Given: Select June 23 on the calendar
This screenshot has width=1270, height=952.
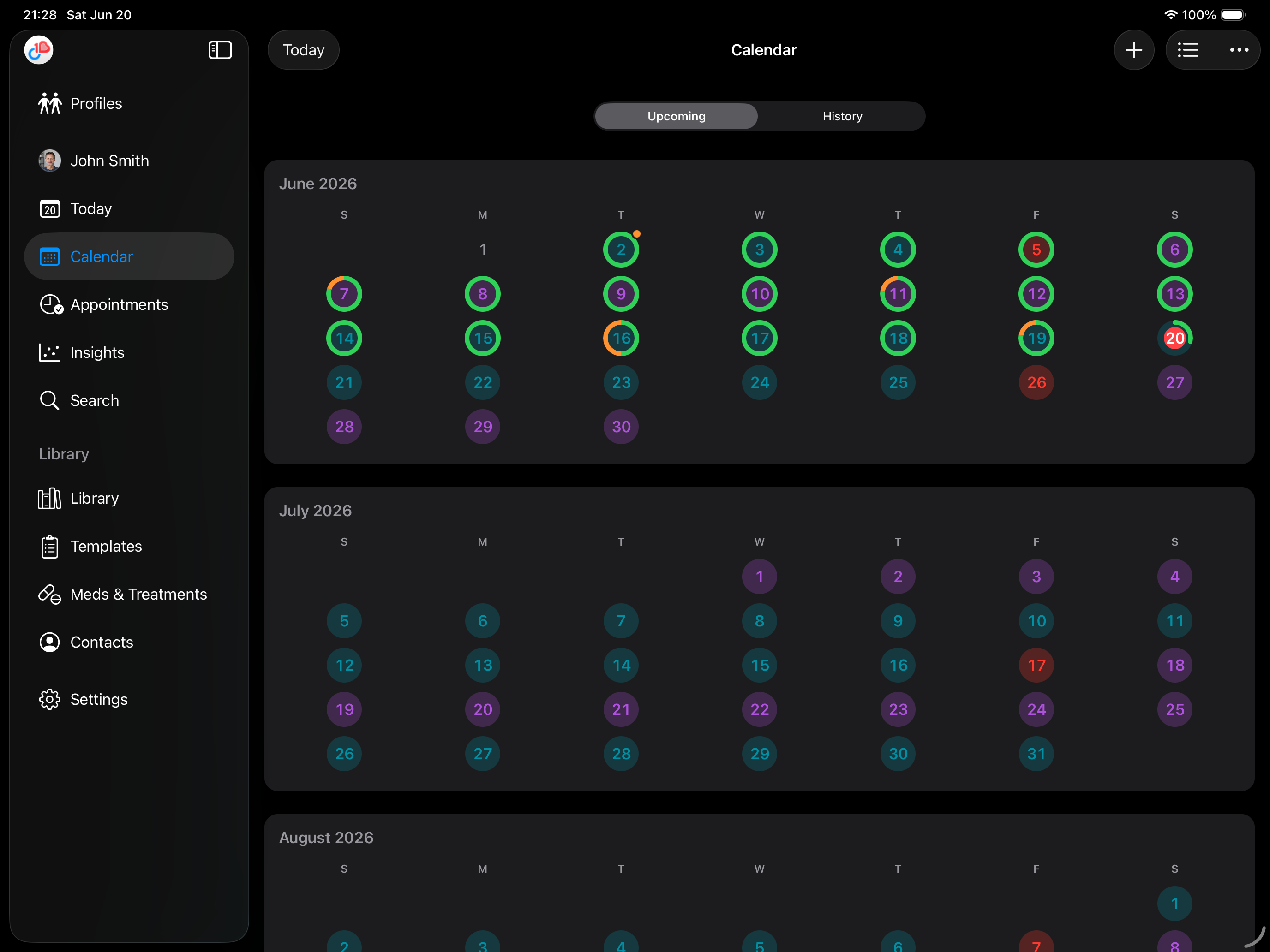Looking at the screenshot, I should [621, 382].
